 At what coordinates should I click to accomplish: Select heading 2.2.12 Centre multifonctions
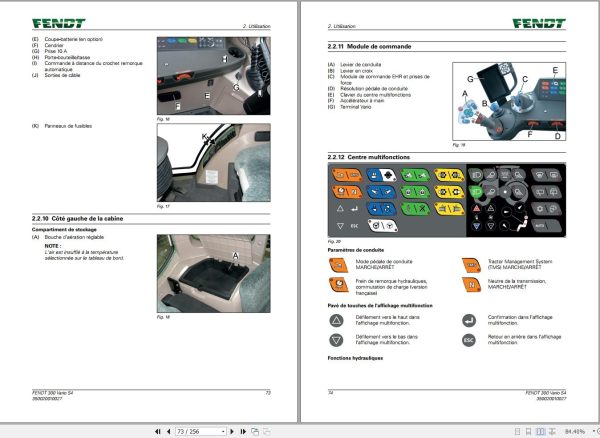(x=369, y=157)
